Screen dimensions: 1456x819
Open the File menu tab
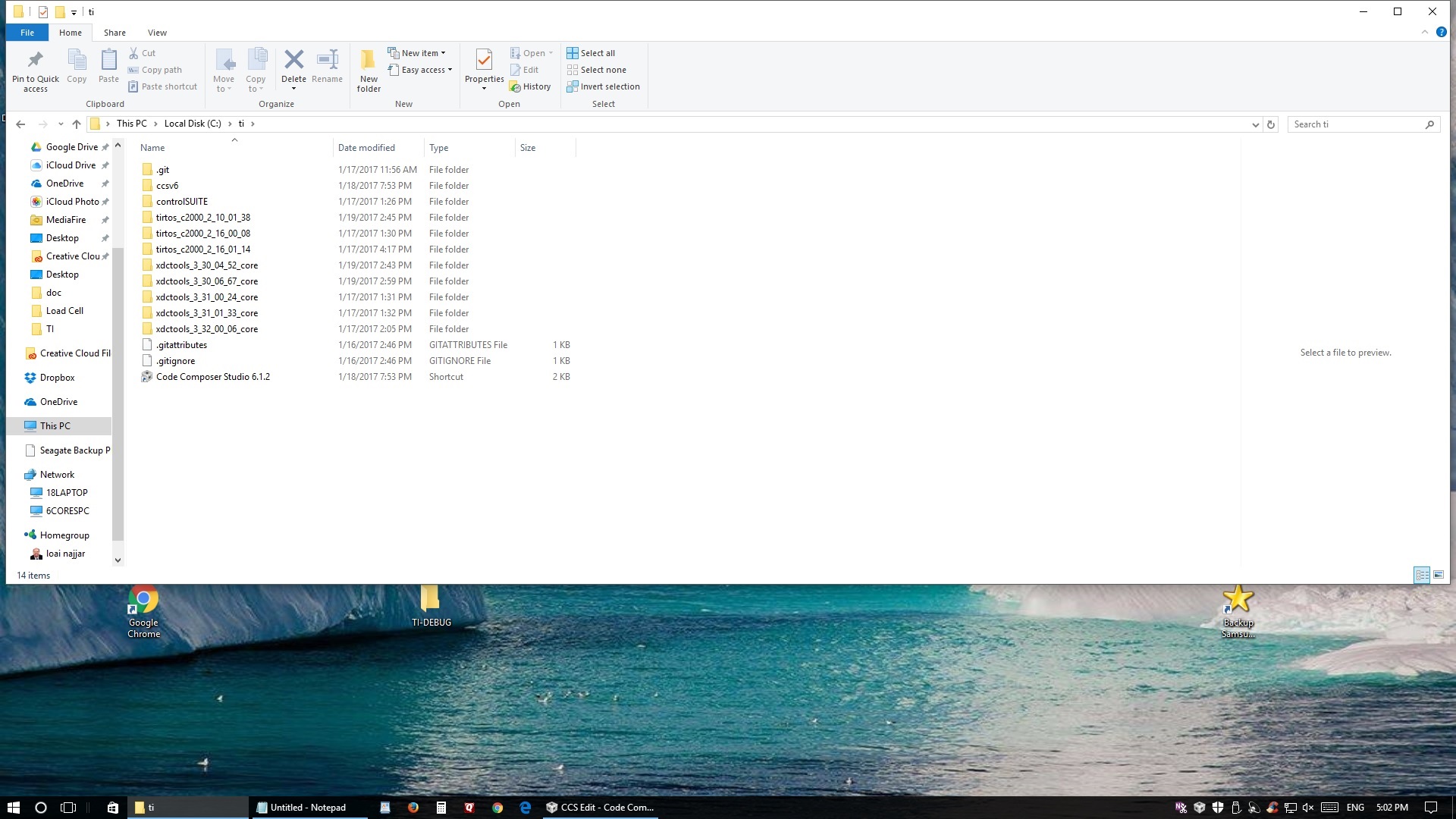(27, 33)
